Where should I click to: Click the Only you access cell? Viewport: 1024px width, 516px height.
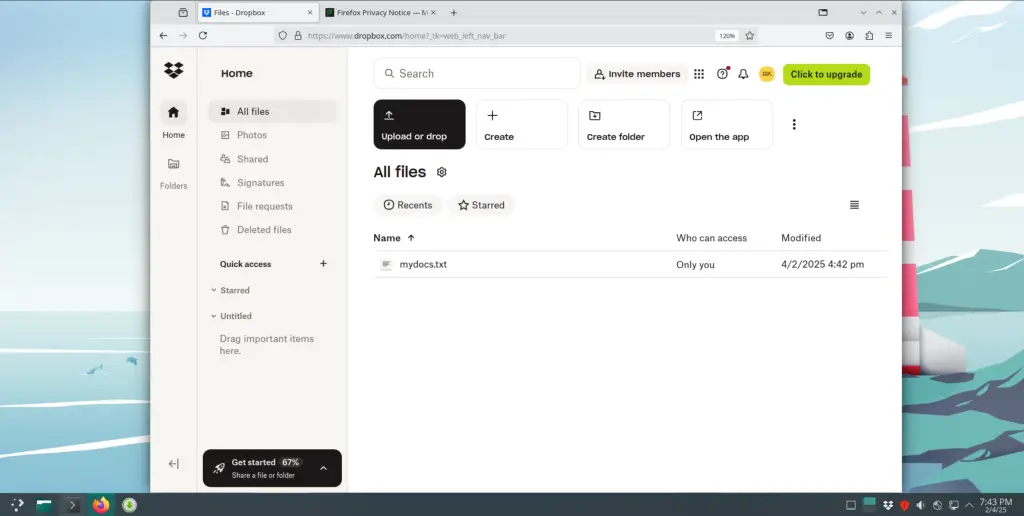pyautogui.click(x=695, y=265)
